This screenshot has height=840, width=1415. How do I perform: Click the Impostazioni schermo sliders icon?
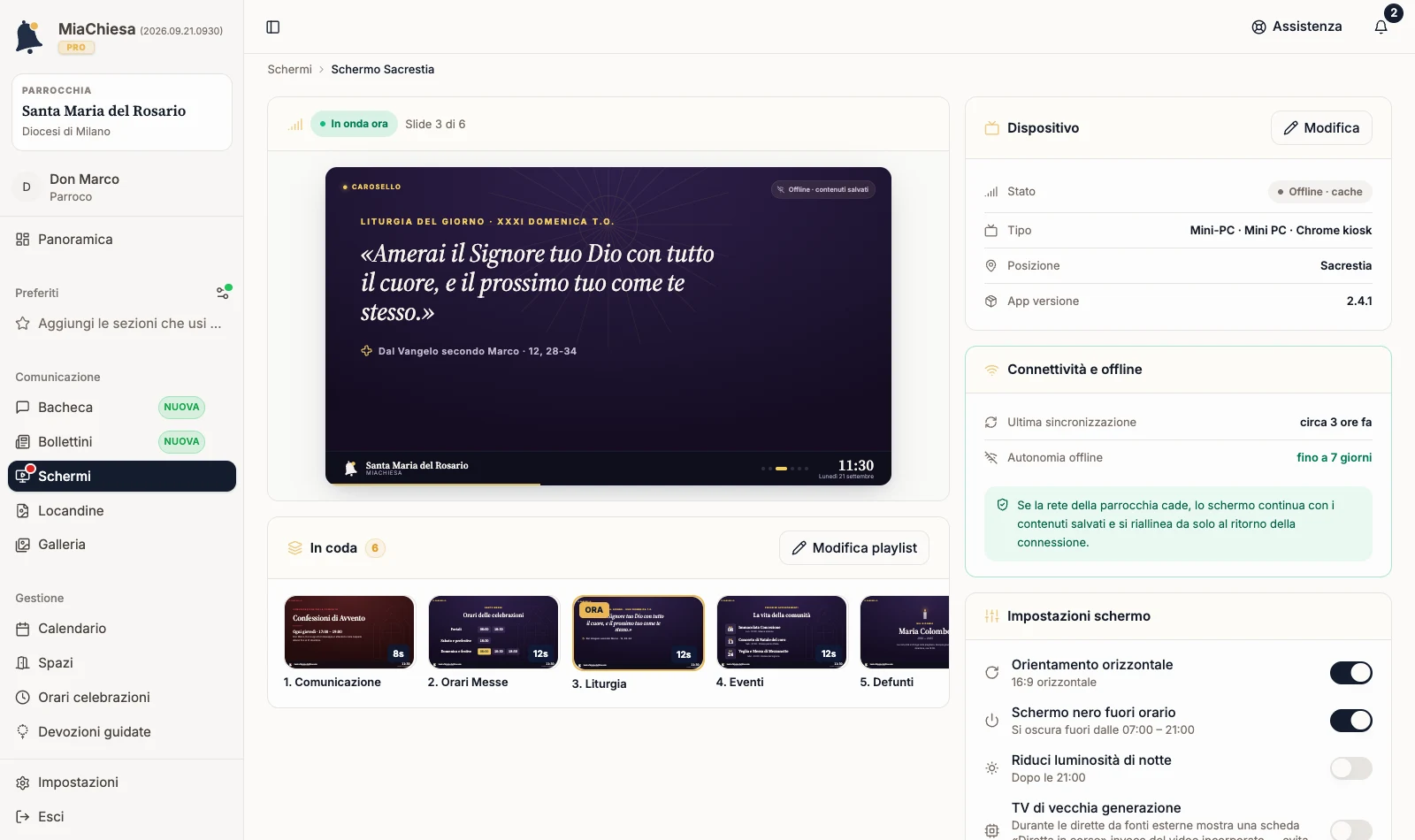pyautogui.click(x=991, y=616)
